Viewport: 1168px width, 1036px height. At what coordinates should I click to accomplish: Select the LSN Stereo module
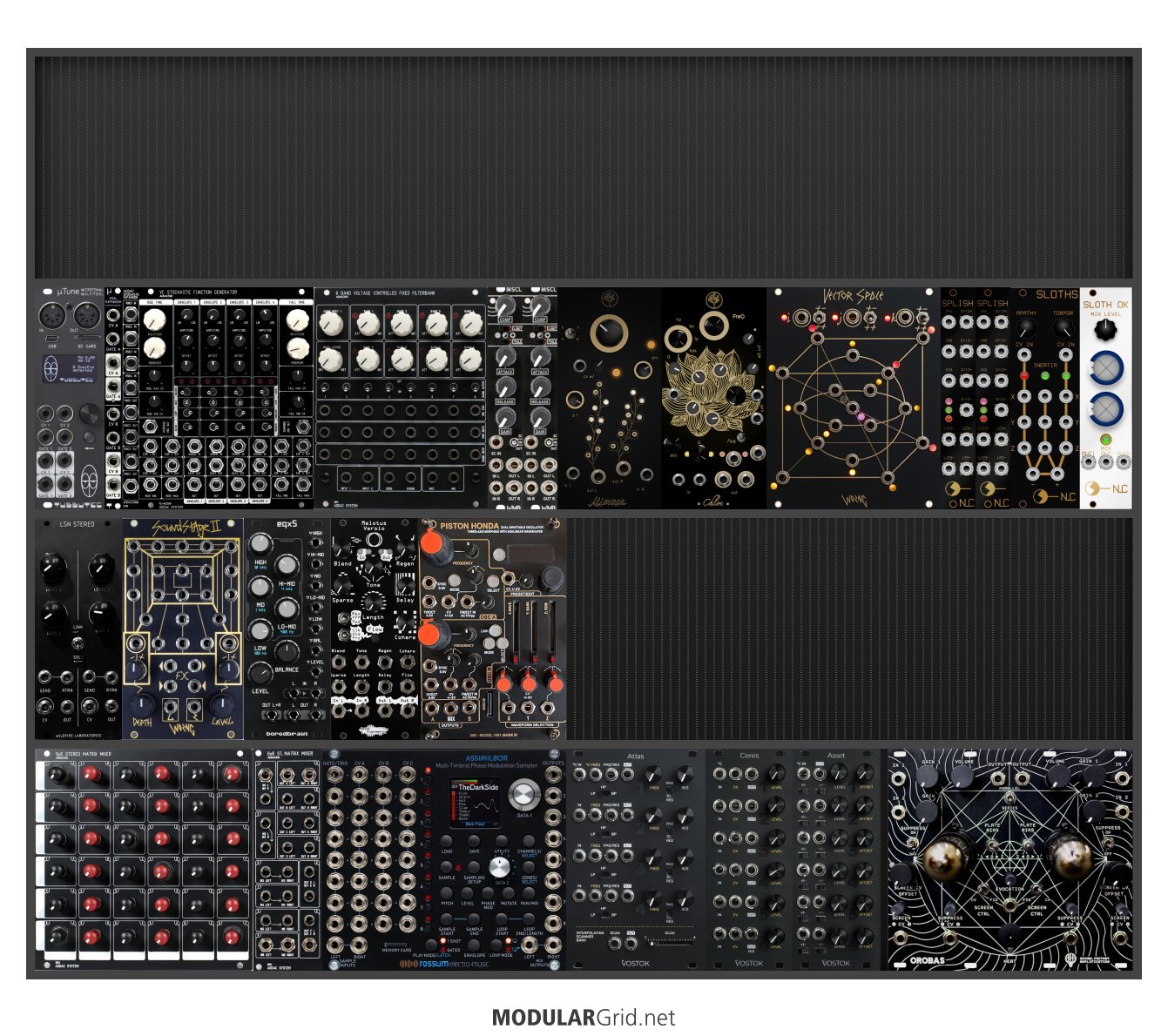[78, 629]
